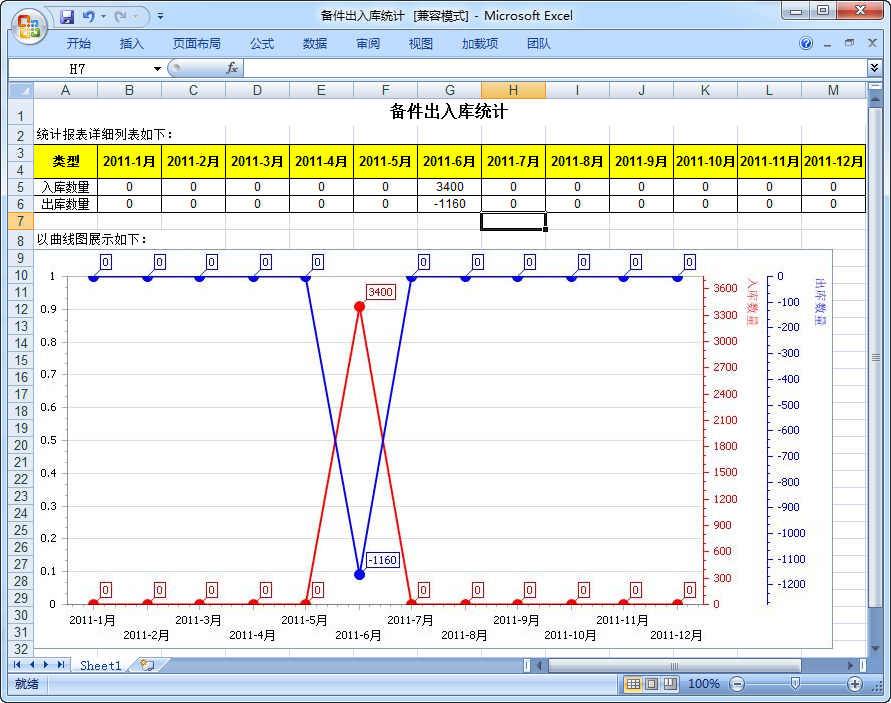Click the 100% zoom level button
891x703 pixels.
coord(703,684)
